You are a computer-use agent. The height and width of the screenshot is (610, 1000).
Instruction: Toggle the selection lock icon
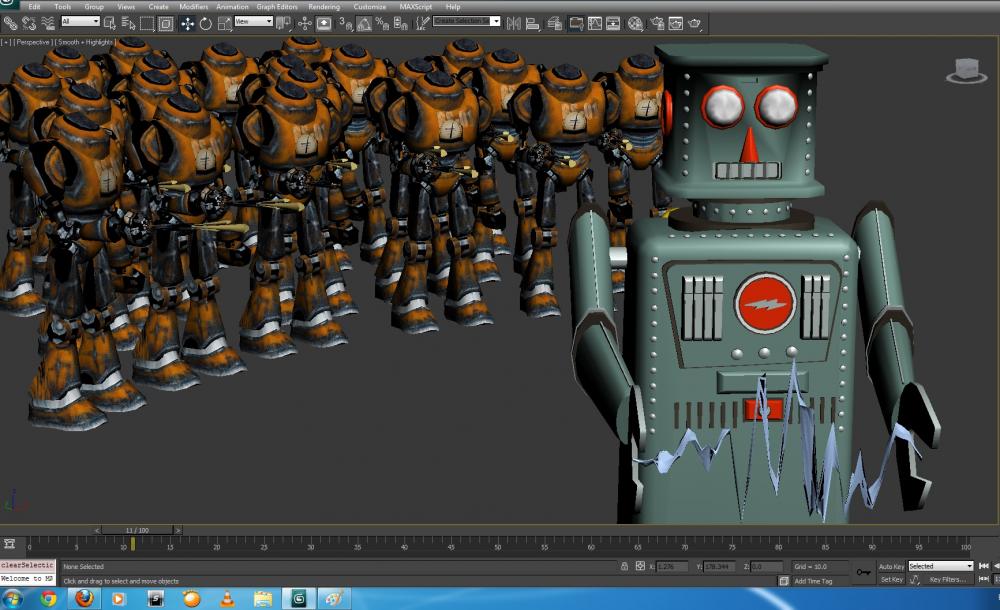coord(624,567)
